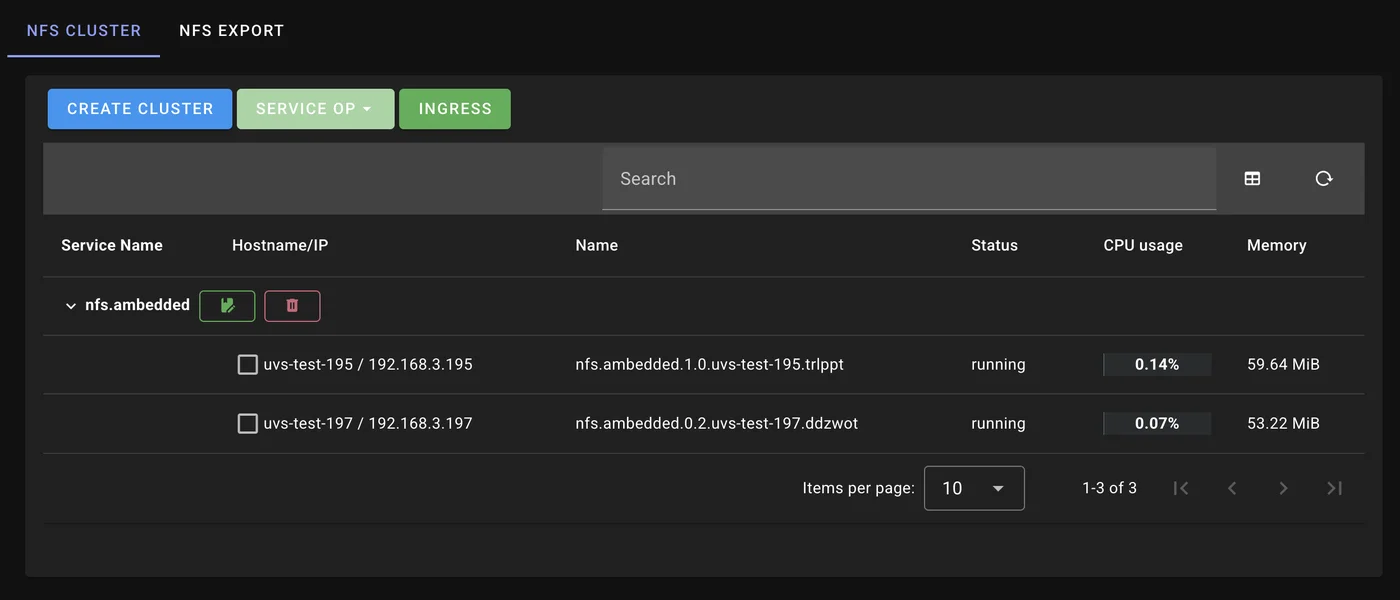Go to previous page of results
Viewport: 1400px width, 600px height.
1232,488
